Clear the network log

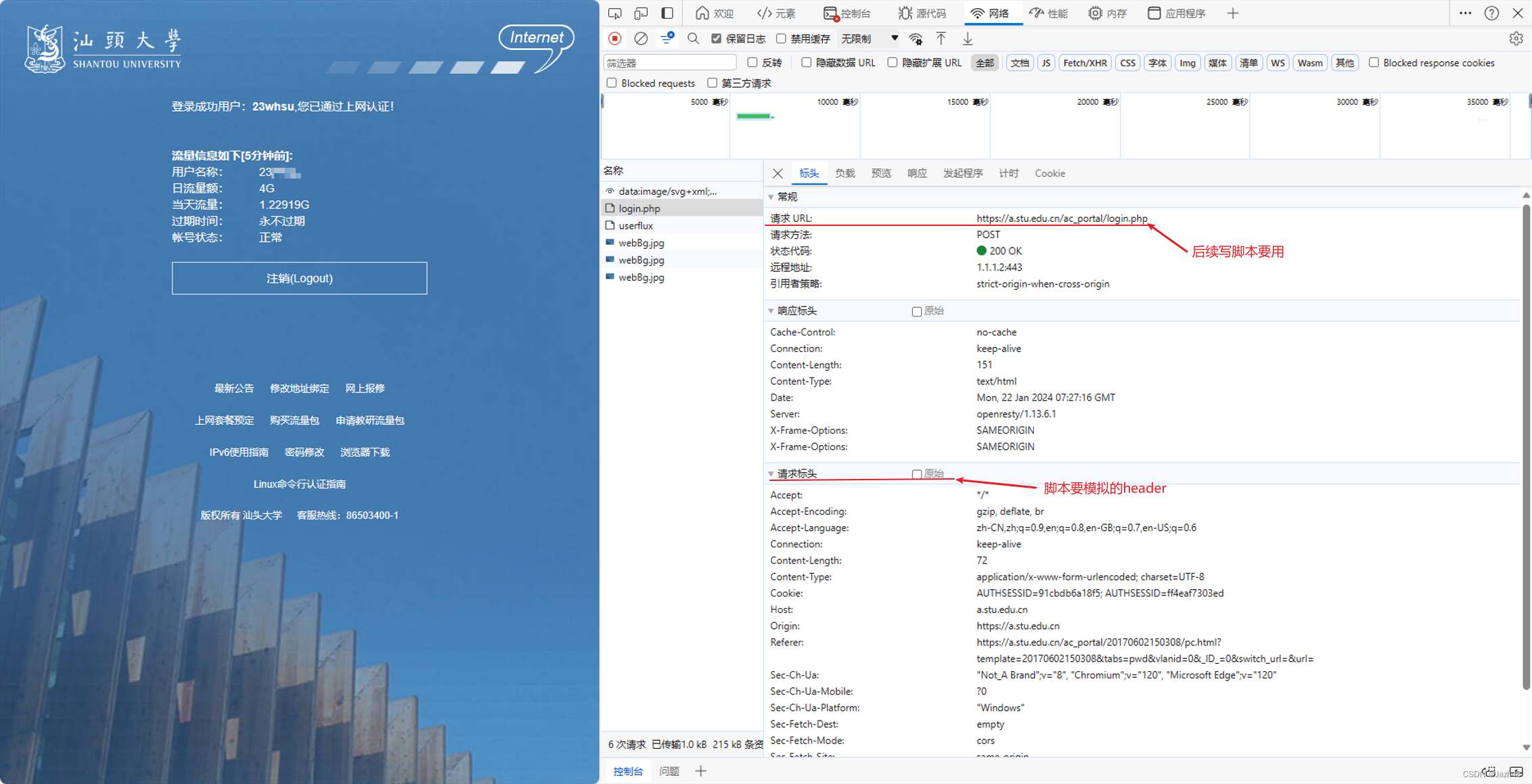pyautogui.click(x=641, y=39)
